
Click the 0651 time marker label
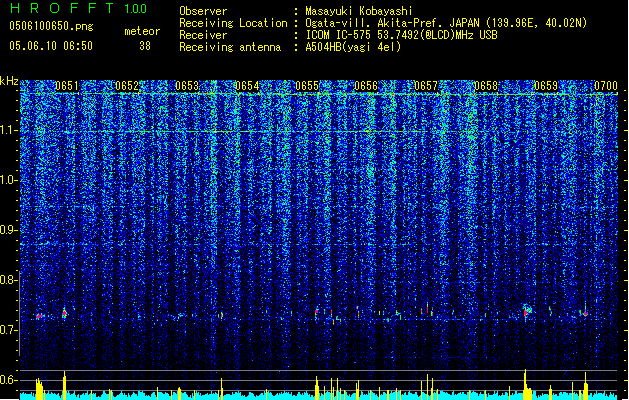click(x=67, y=86)
